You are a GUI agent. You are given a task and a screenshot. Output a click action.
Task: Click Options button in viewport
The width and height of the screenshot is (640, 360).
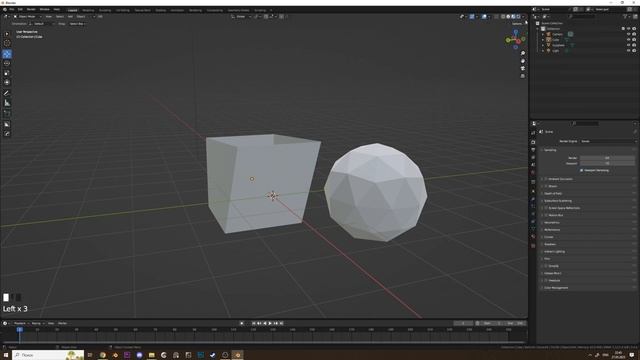[x=517, y=24]
